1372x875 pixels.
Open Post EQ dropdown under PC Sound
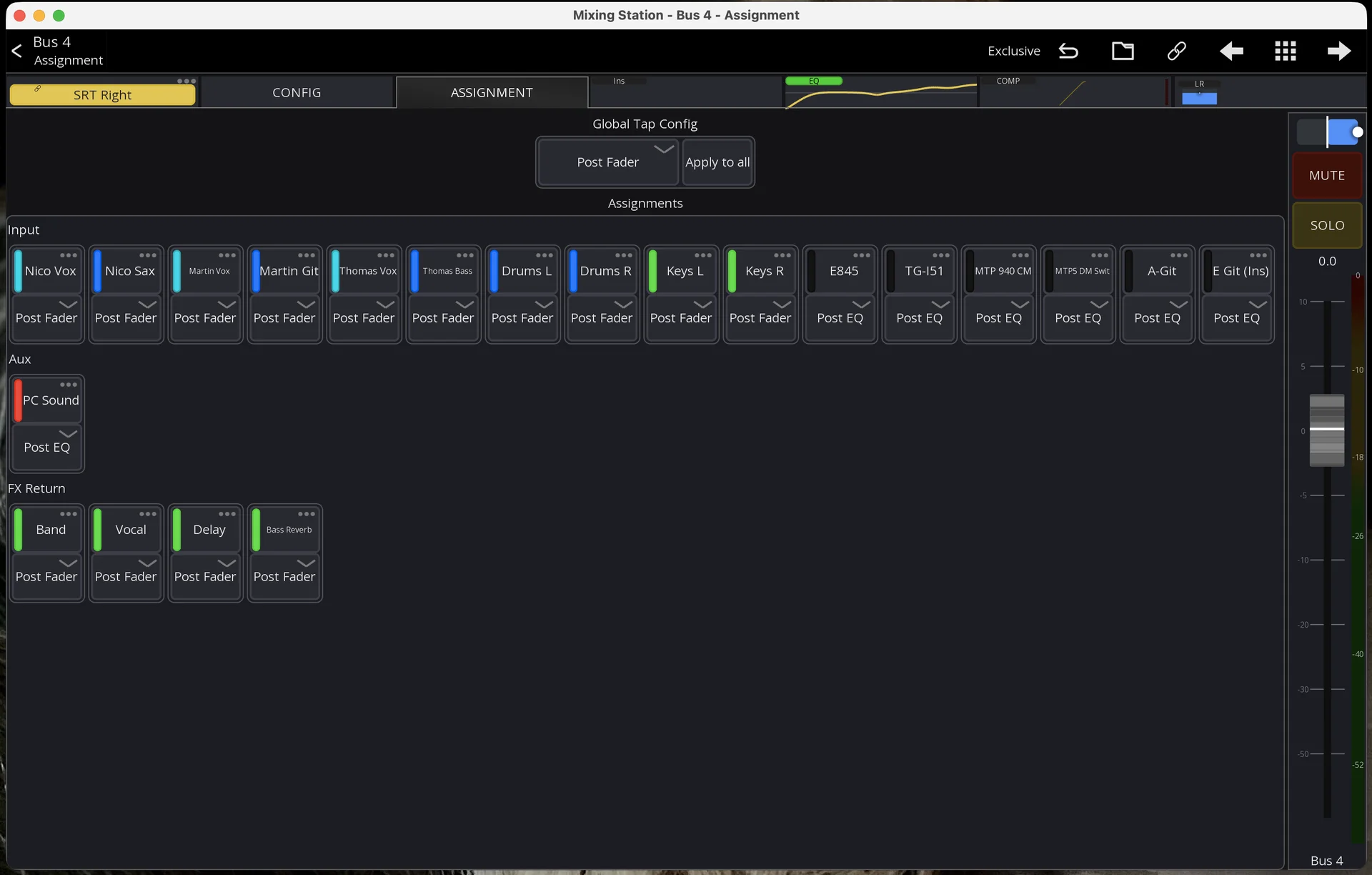(47, 448)
